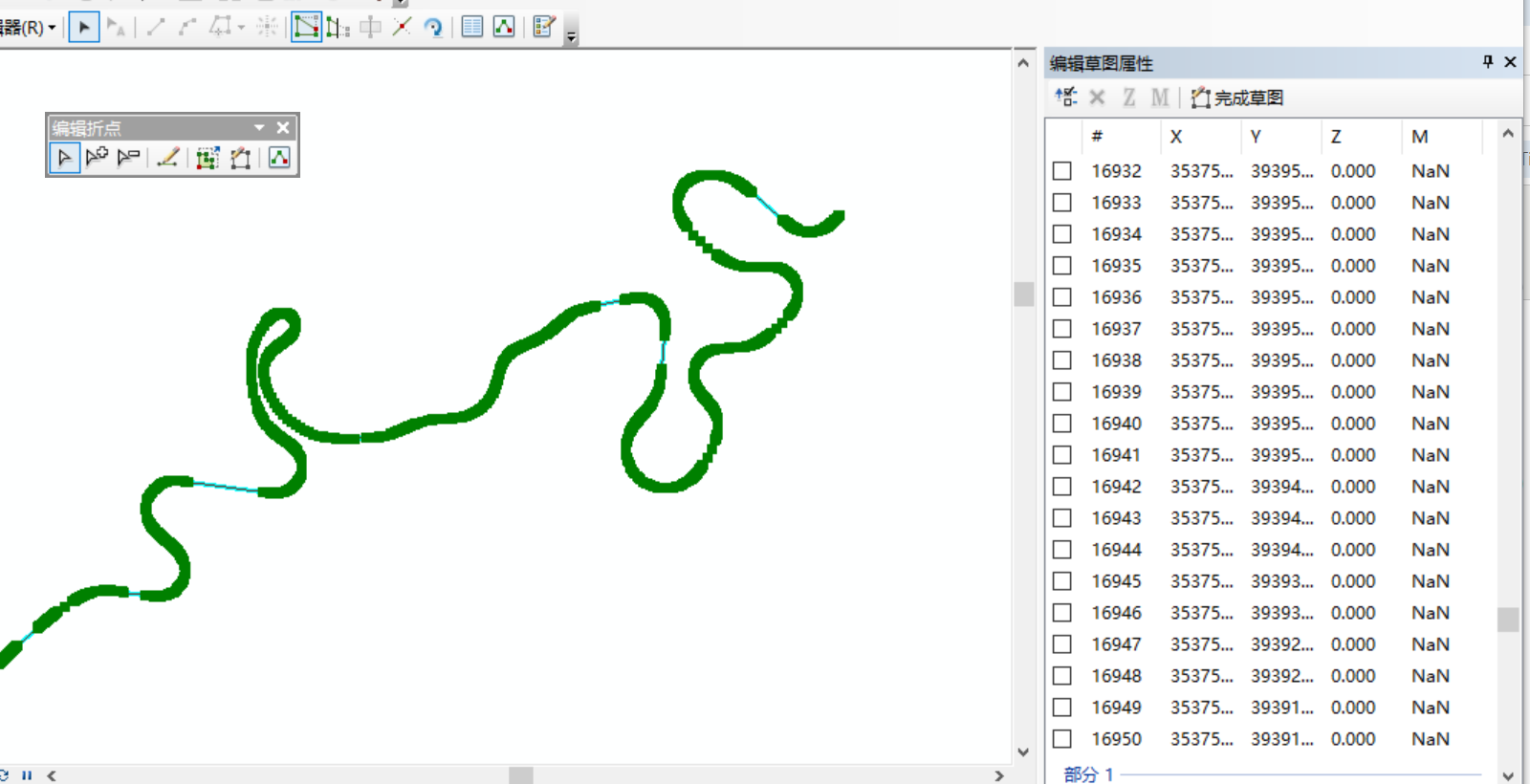The width and height of the screenshot is (1530, 784).
Task: Choose the Delete Vertex tool
Action: (x=128, y=158)
